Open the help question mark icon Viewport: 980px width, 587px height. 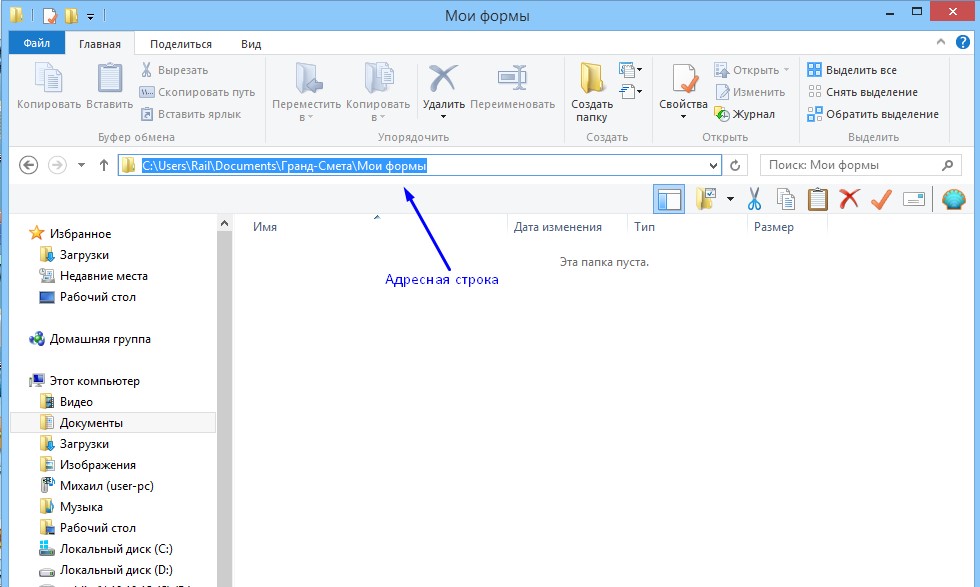coord(962,43)
